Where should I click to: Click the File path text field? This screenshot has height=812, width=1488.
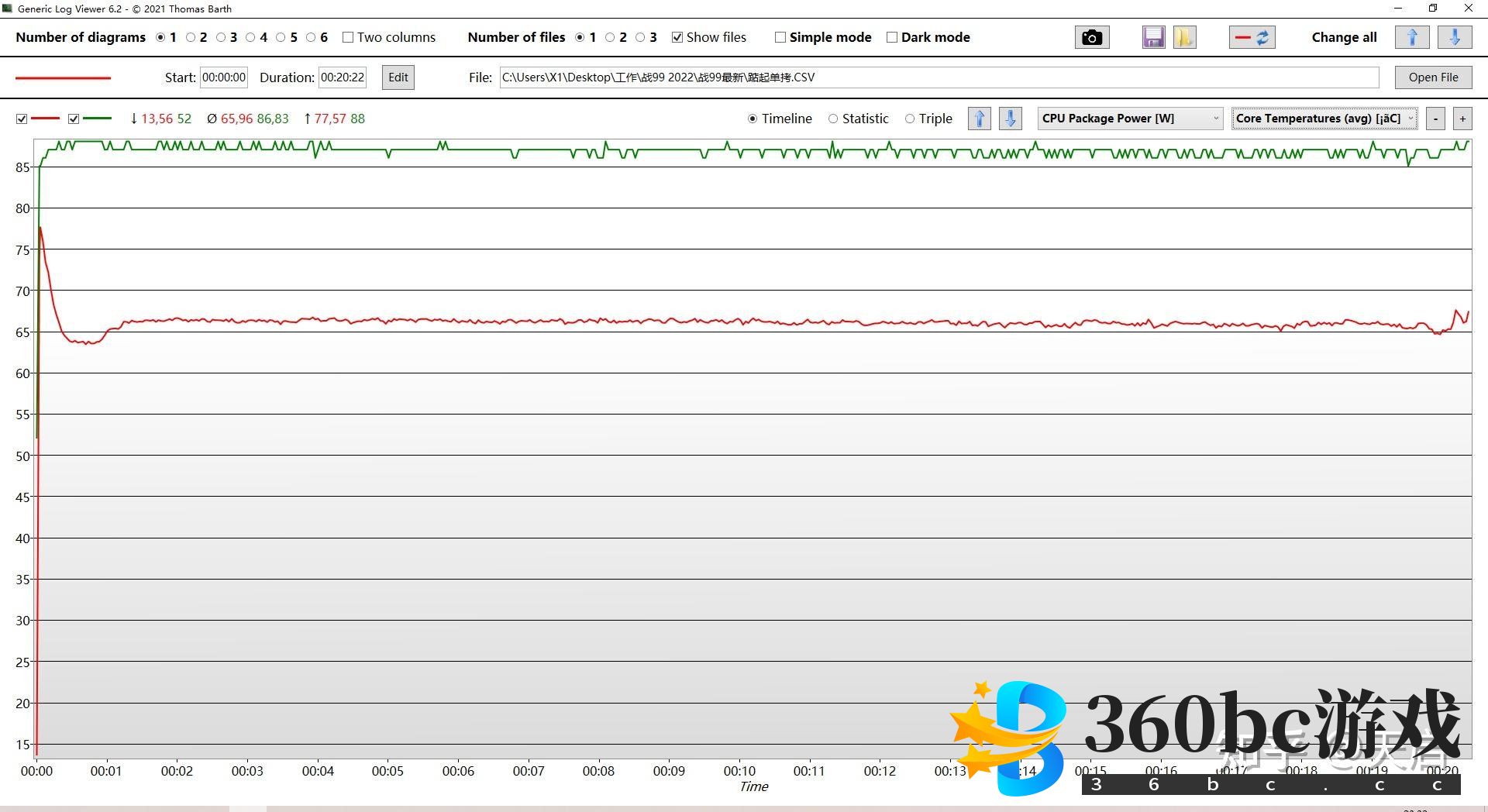pos(938,77)
